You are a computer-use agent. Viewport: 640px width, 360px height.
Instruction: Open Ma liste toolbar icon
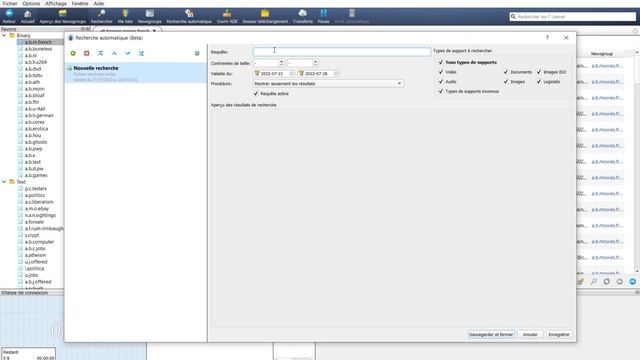(x=125, y=13)
